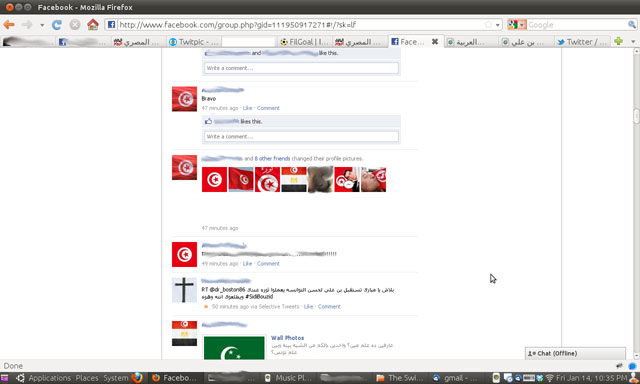Click the Like link under Bravo post
The width and height of the screenshot is (640, 384).
[x=247, y=108]
